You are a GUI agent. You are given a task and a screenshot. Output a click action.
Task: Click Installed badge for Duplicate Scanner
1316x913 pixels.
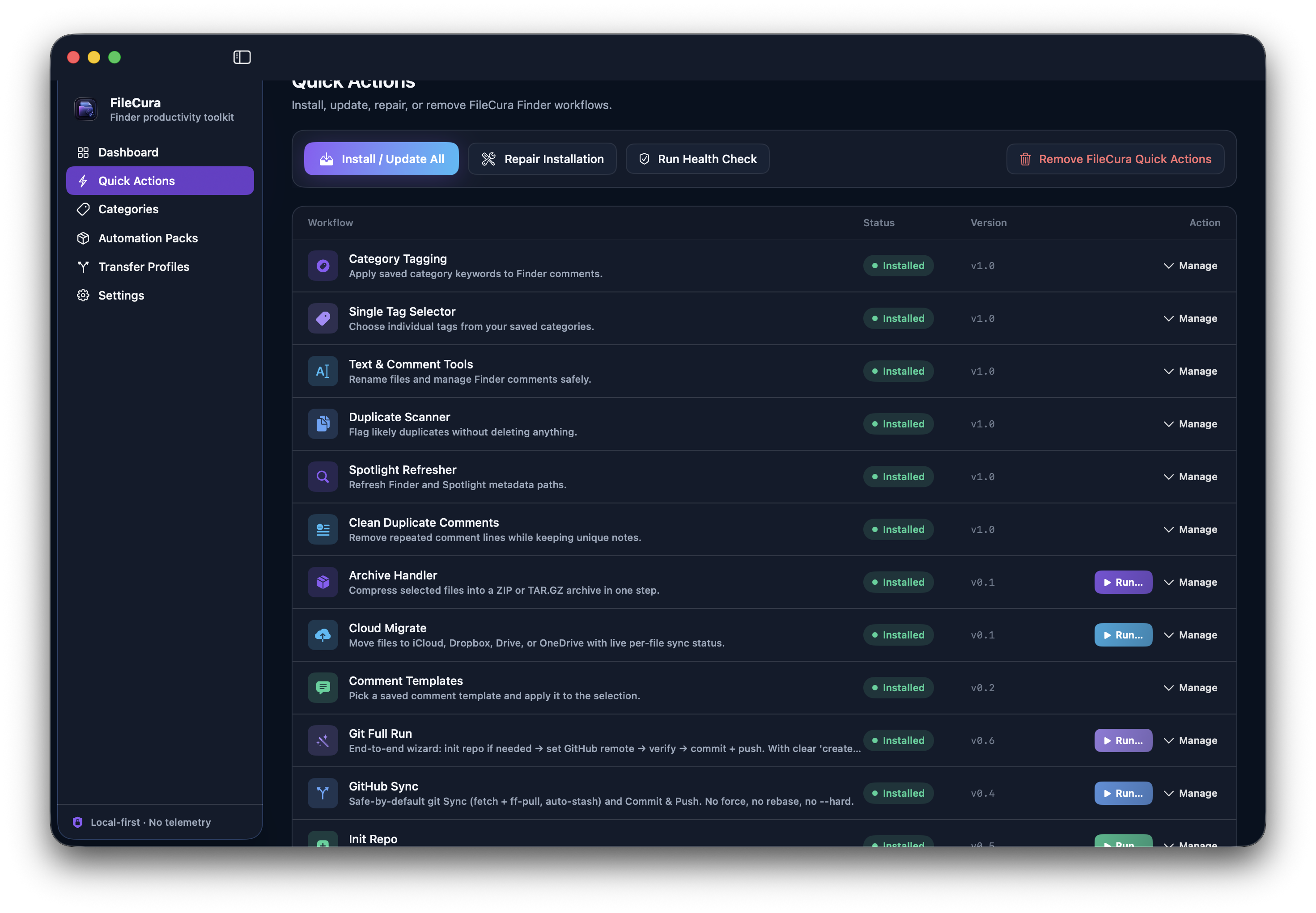(898, 424)
